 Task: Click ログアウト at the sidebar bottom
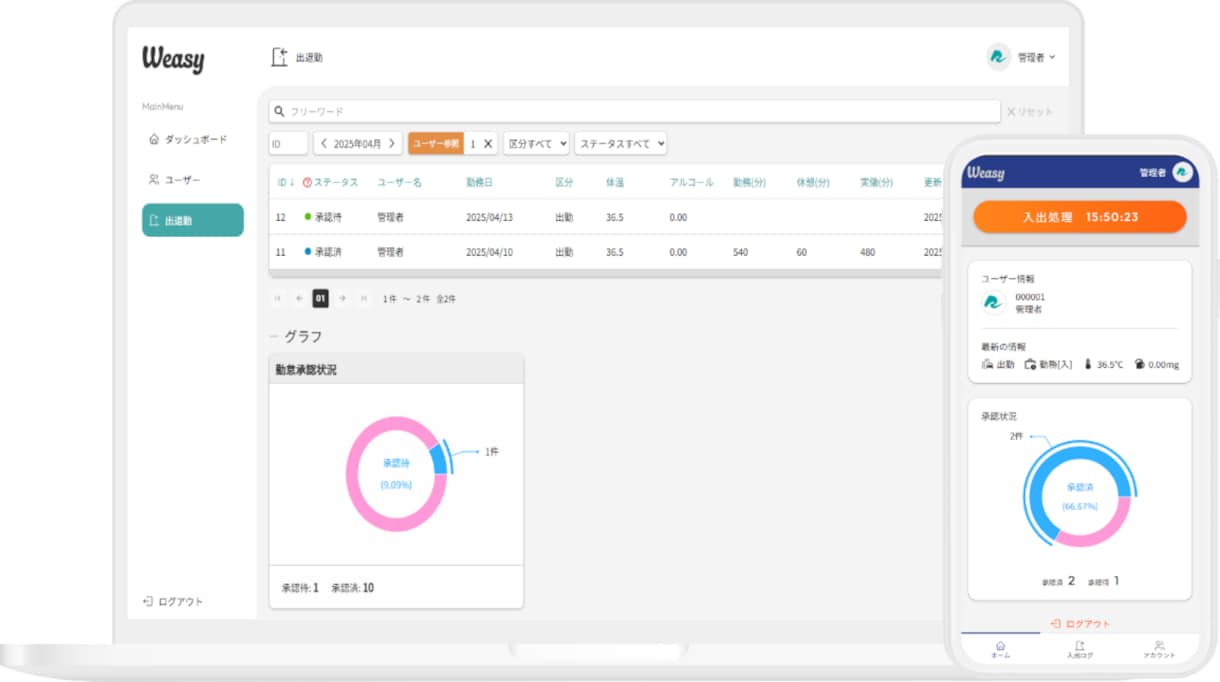(173, 601)
